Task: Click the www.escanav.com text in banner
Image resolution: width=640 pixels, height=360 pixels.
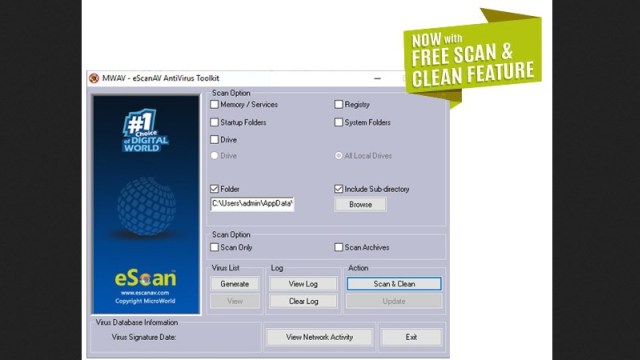Action: point(145,293)
